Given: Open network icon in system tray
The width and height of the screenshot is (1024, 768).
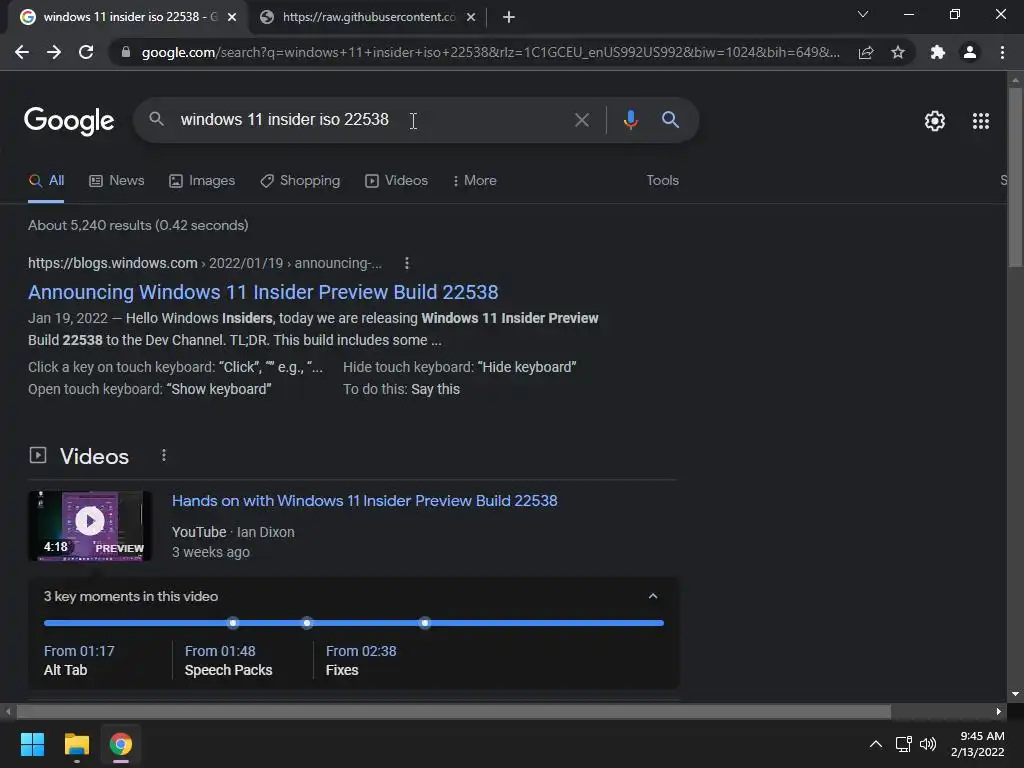Looking at the screenshot, I should pyautogui.click(x=904, y=744).
